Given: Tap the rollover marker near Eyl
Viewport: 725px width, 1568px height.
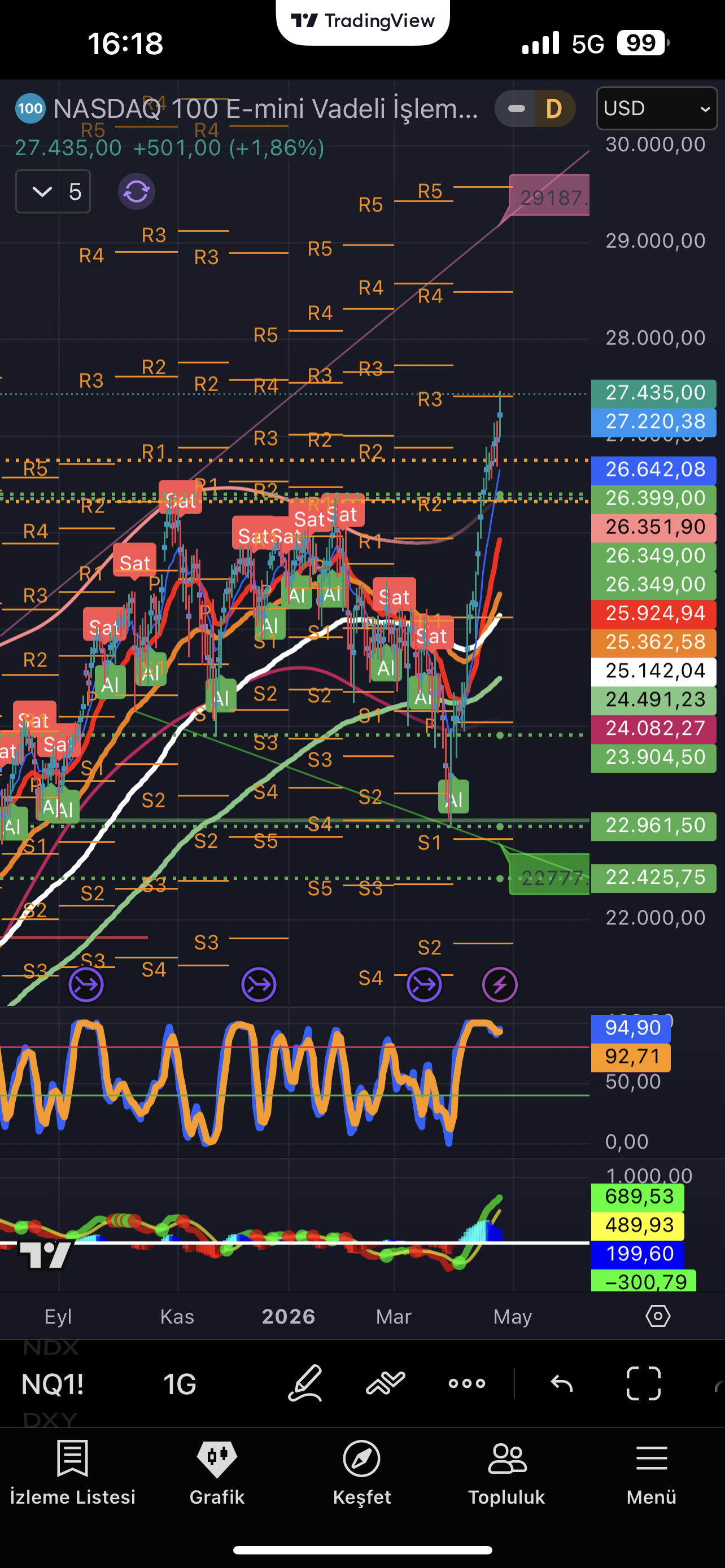Looking at the screenshot, I should tap(86, 984).
